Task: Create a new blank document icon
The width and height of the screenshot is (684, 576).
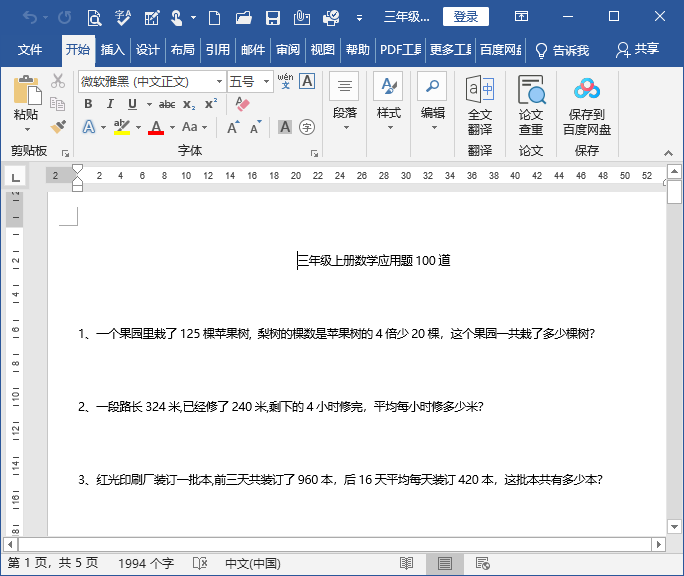Action: (x=214, y=17)
